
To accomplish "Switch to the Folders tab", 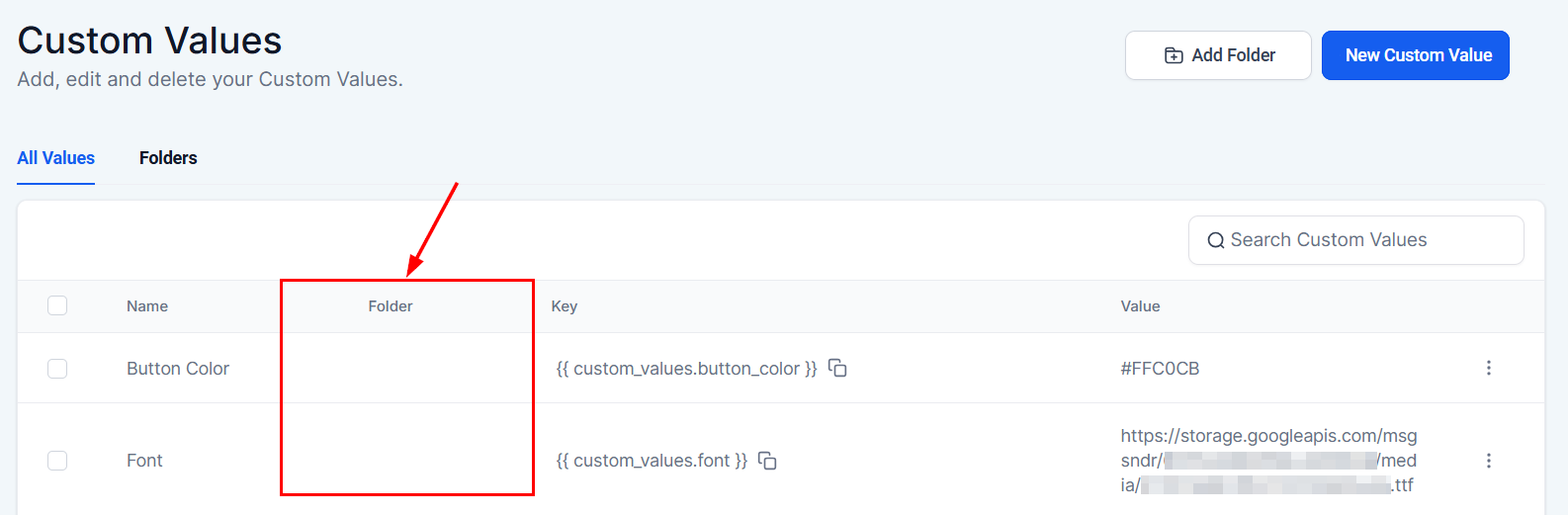I will click(x=168, y=158).
